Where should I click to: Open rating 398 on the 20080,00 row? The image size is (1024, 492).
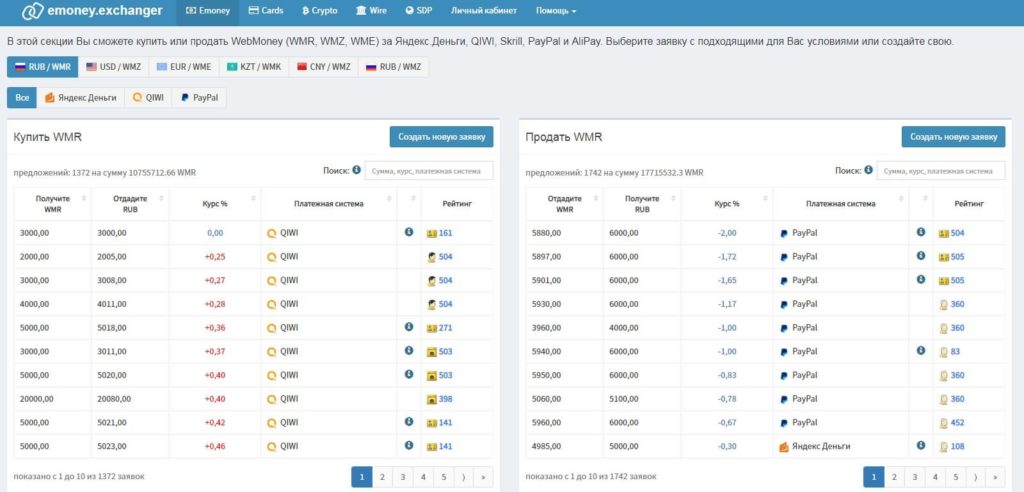point(445,399)
